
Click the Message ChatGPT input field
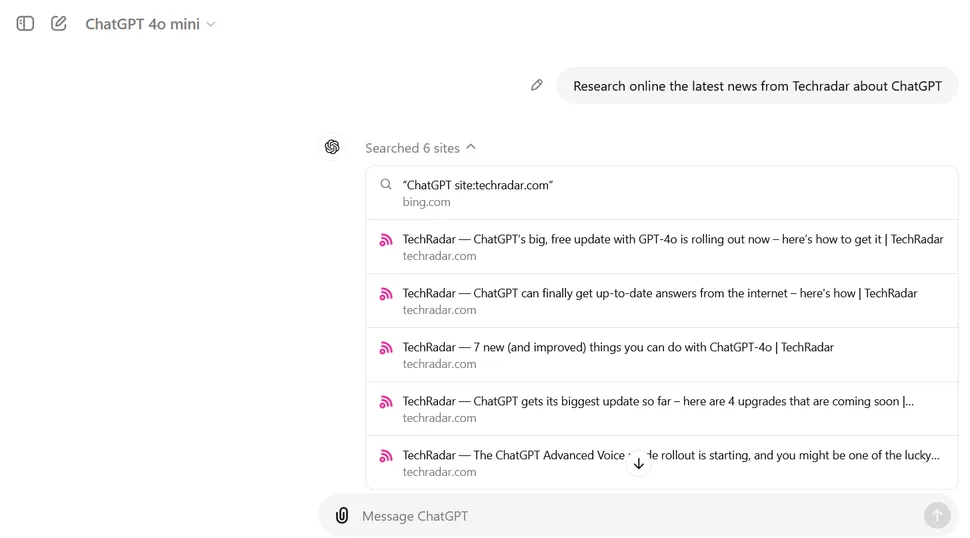(x=630, y=516)
